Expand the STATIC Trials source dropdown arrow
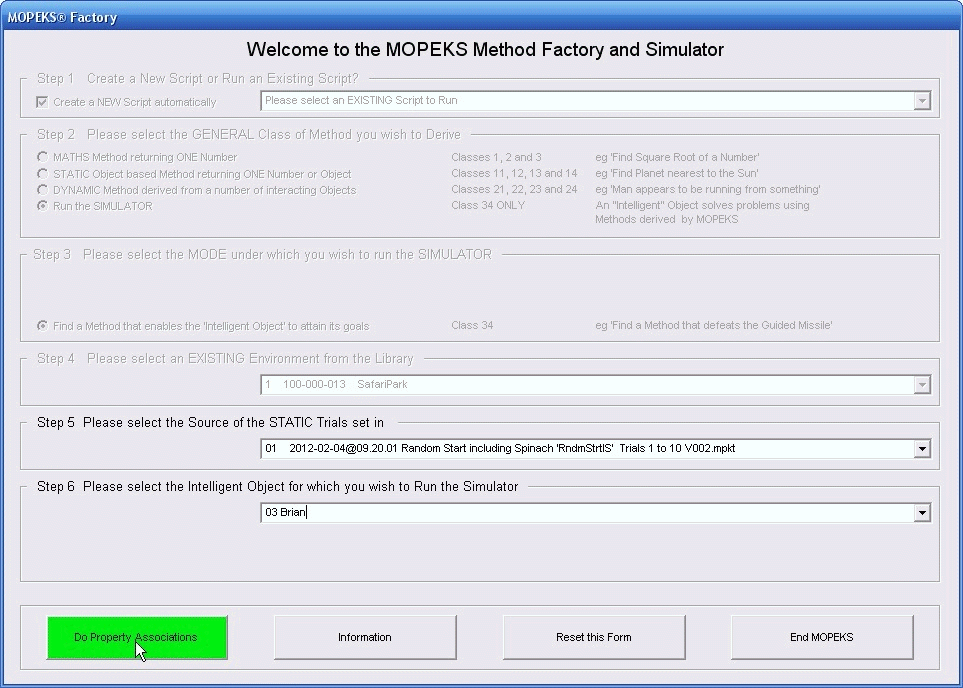The image size is (963, 688). 921,448
